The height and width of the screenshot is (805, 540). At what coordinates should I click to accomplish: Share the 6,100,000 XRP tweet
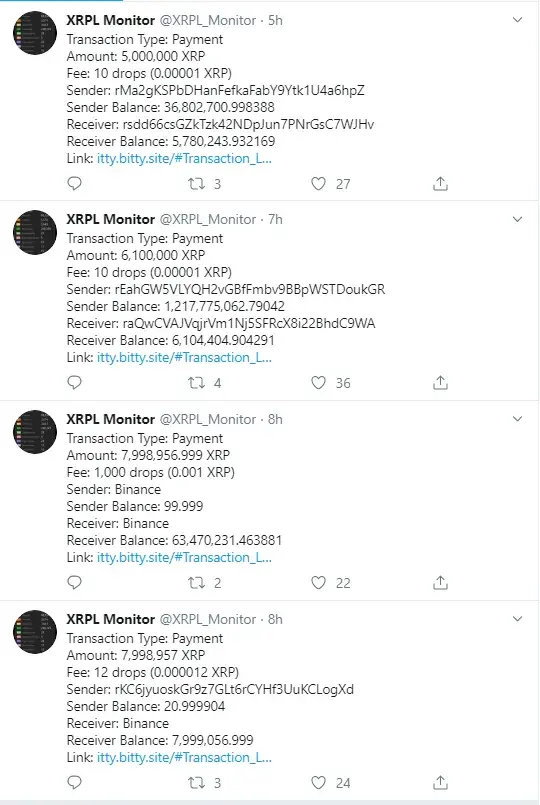tap(440, 382)
